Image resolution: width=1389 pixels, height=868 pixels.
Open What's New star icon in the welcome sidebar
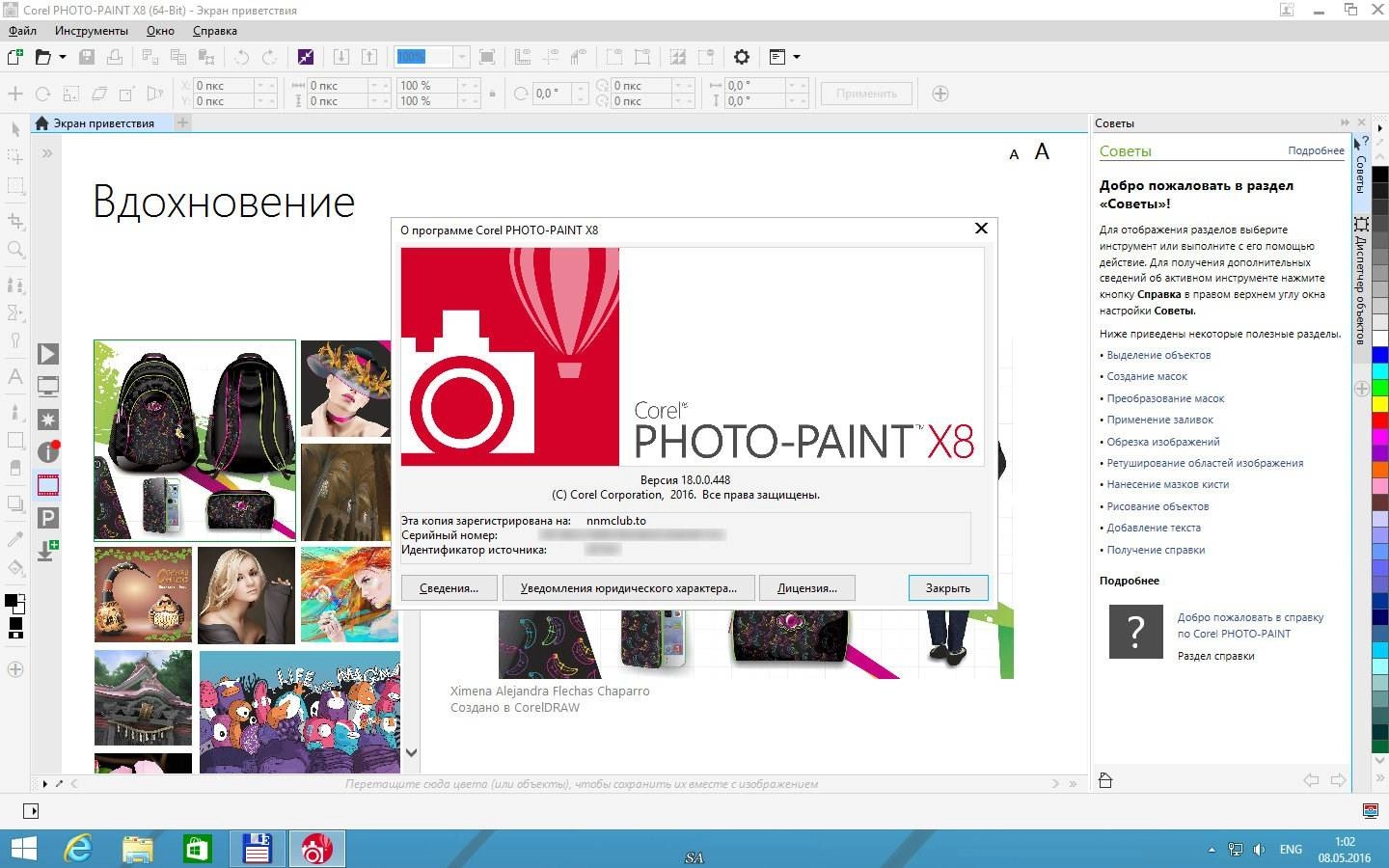pos(48,420)
